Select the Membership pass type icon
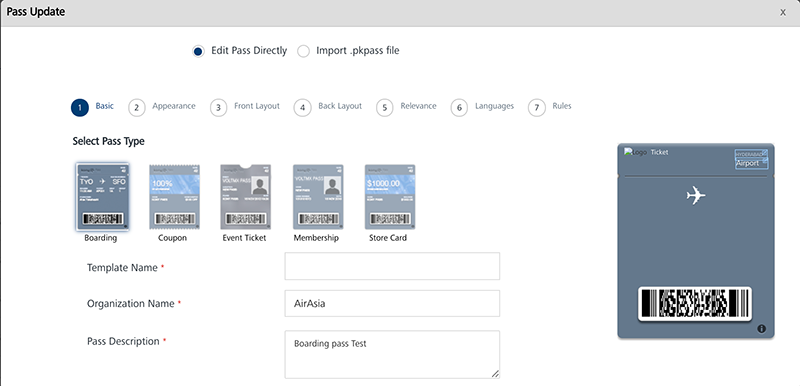The image size is (800, 386). click(x=318, y=197)
